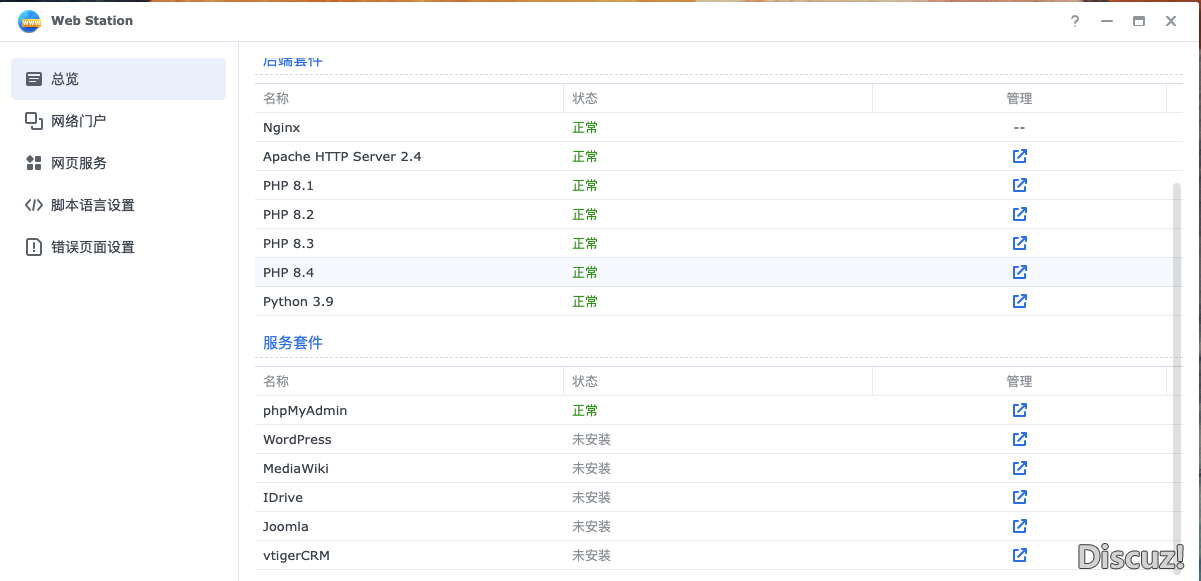Click the 服务套件 section heading
Screen dimensions: 1201x581
pos(293,342)
